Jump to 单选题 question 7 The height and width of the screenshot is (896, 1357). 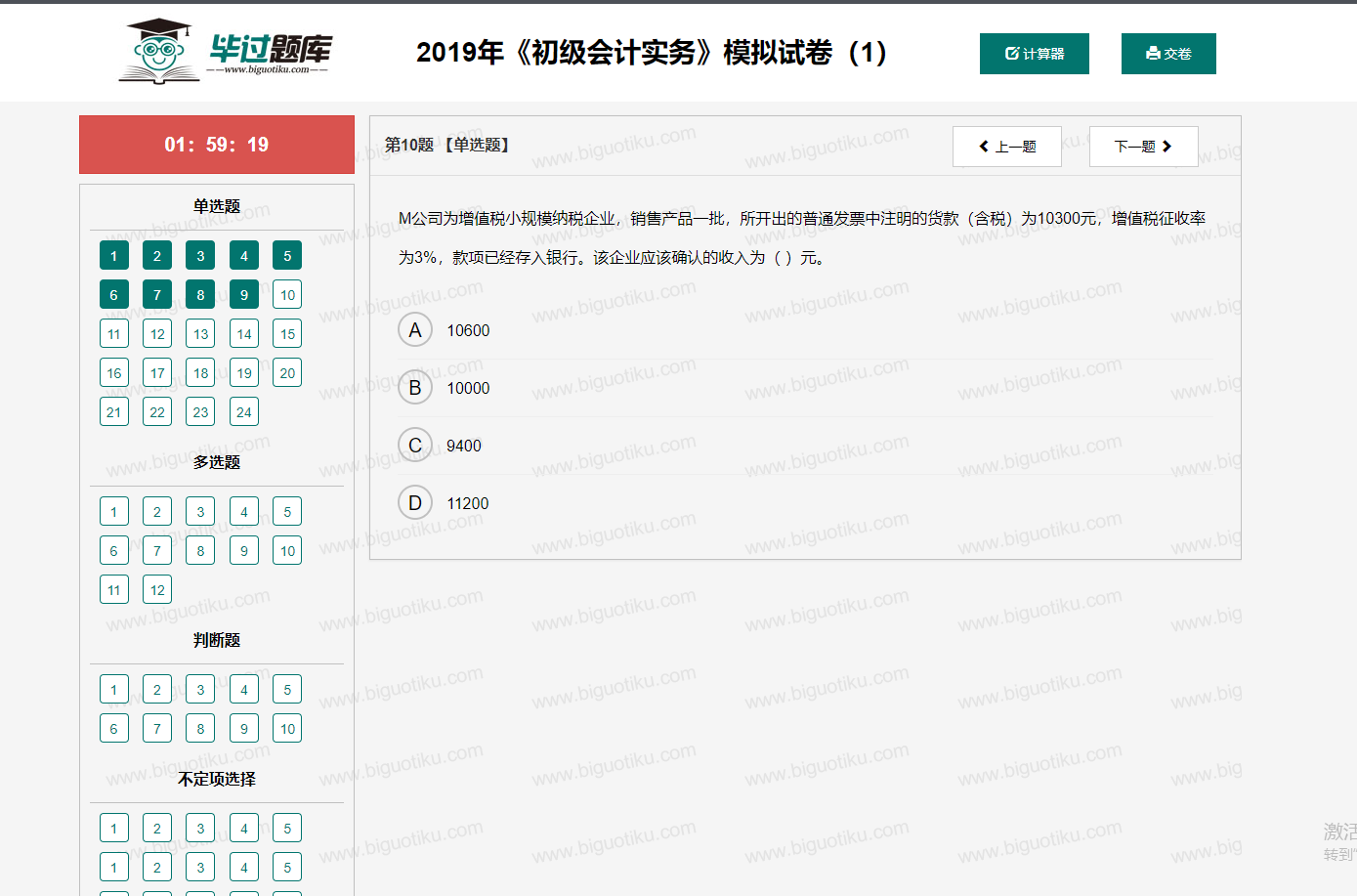click(157, 295)
